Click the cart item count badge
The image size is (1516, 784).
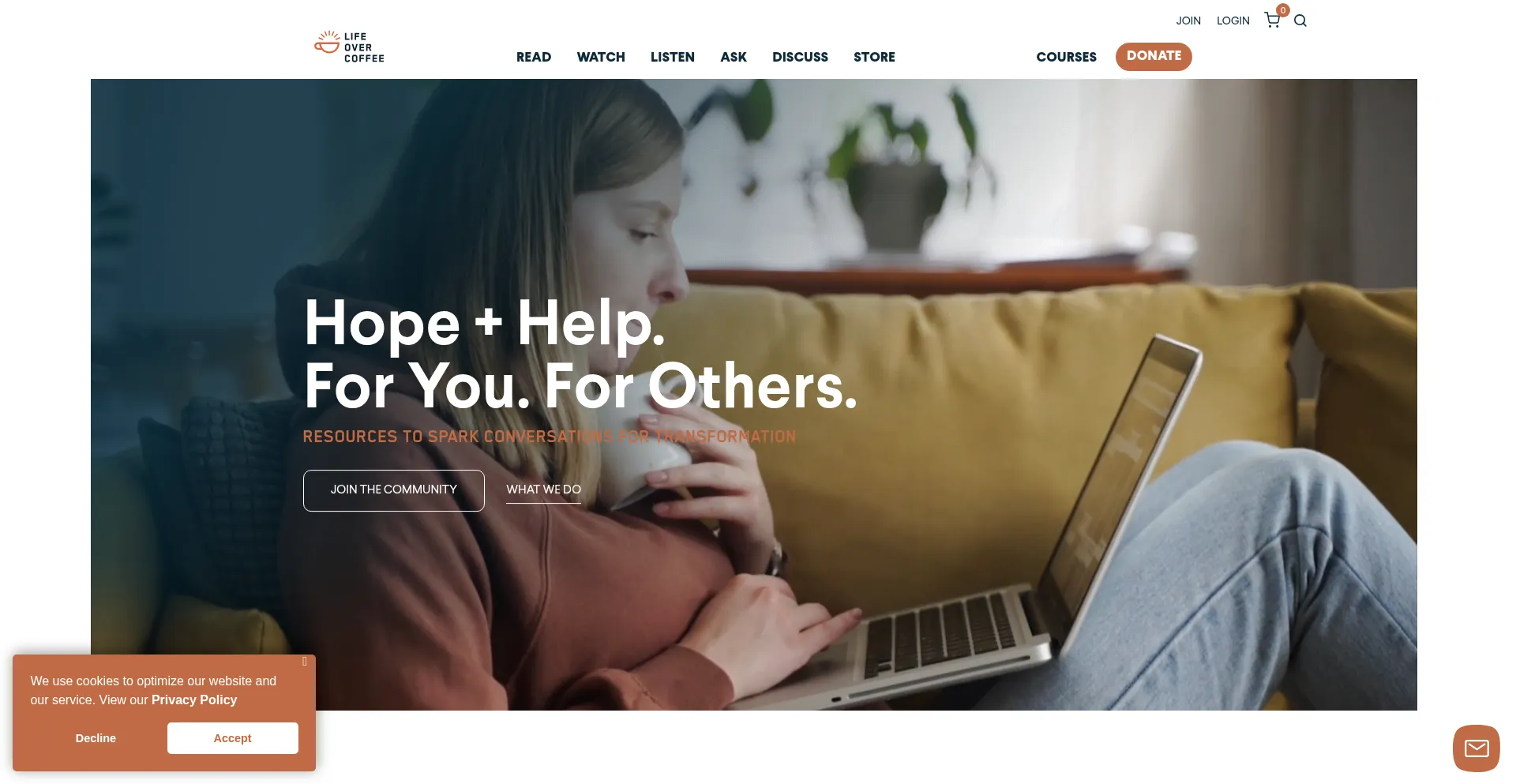click(x=1283, y=10)
